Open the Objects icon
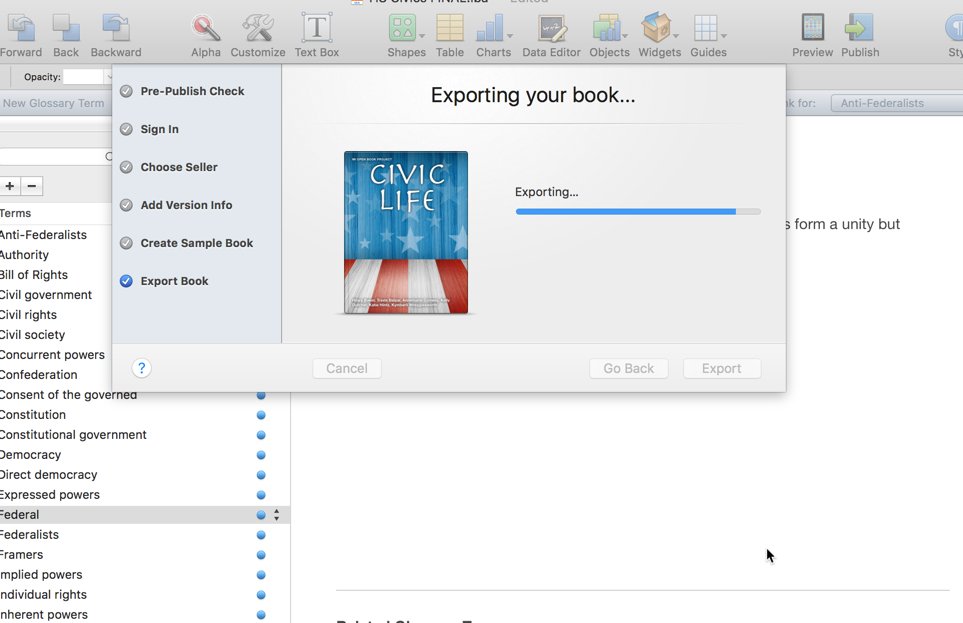The width and height of the screenshot is (963, 623). pos(606,28)
